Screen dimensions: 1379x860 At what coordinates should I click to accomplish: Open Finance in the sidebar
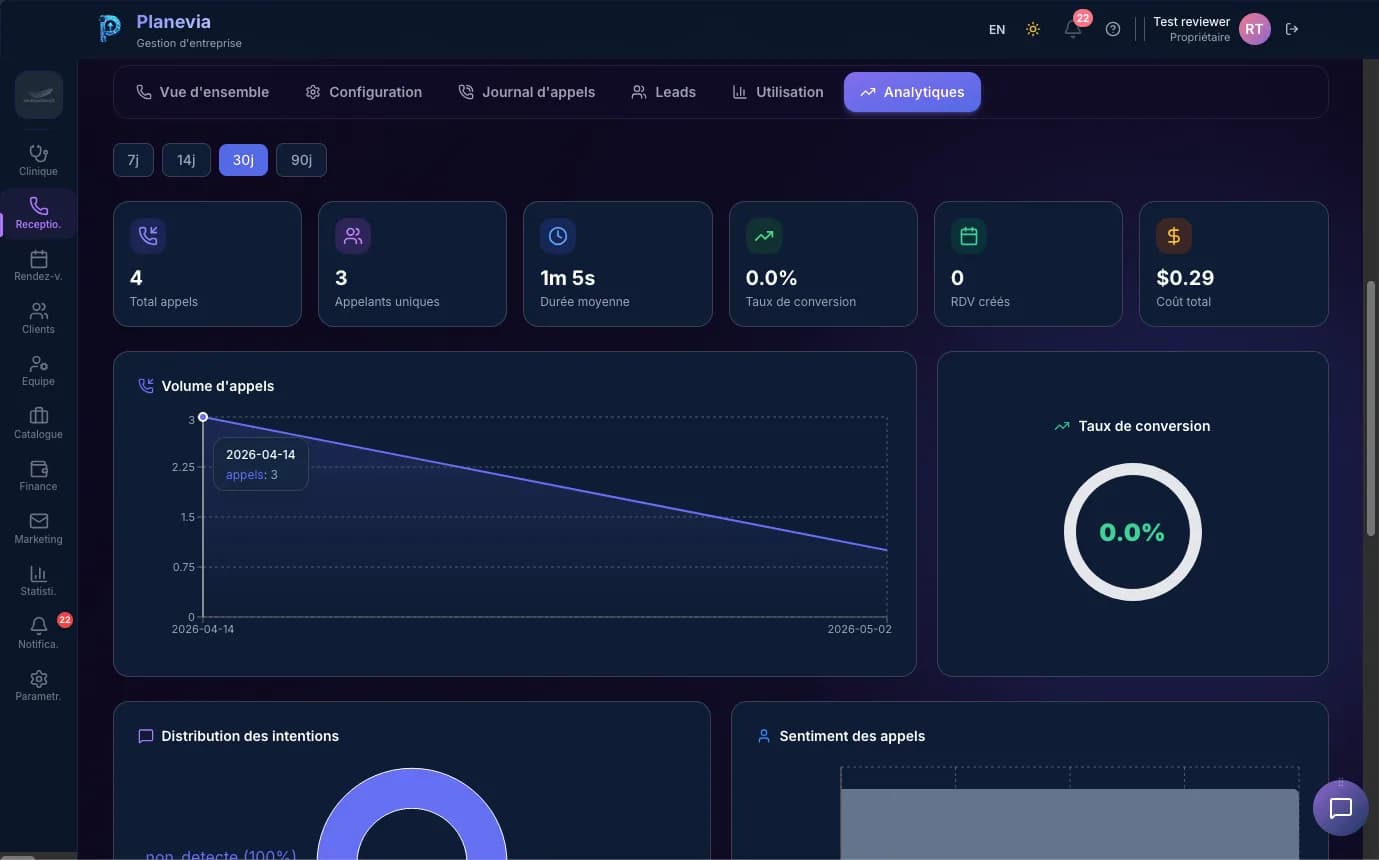pyautogui.click(x=38, y=476)
